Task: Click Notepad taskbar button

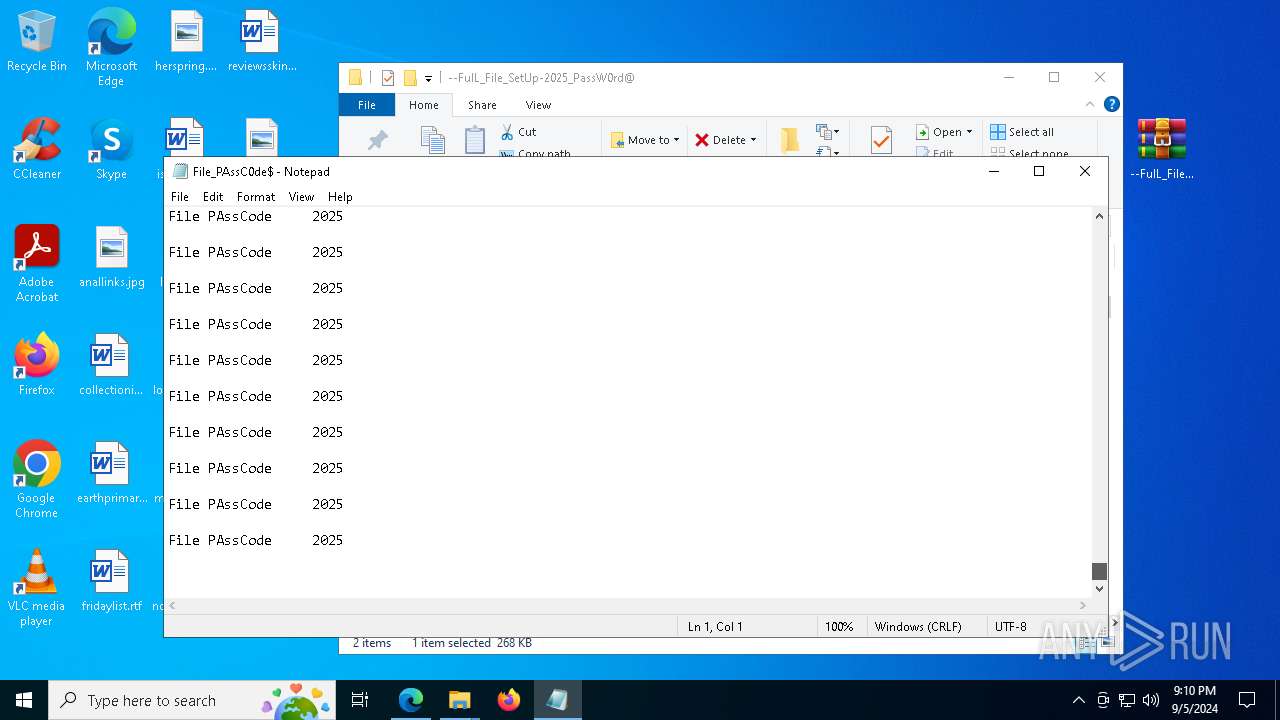Action: pyautogui.click(x=557, y=700)
